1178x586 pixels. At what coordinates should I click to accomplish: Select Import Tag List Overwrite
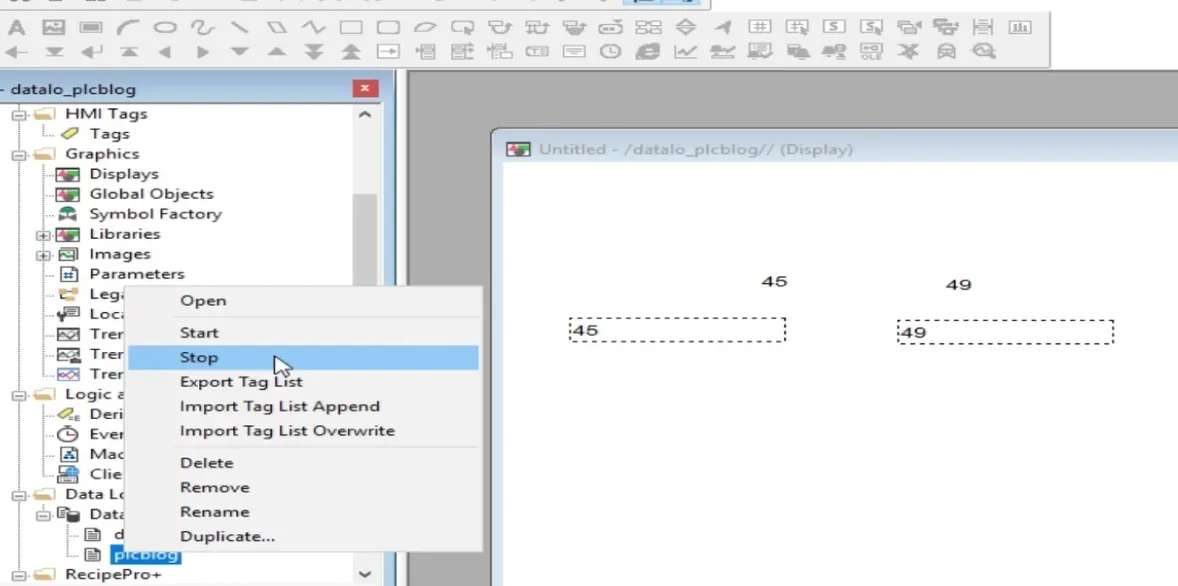pyautogui.click(x=304, y=431)
